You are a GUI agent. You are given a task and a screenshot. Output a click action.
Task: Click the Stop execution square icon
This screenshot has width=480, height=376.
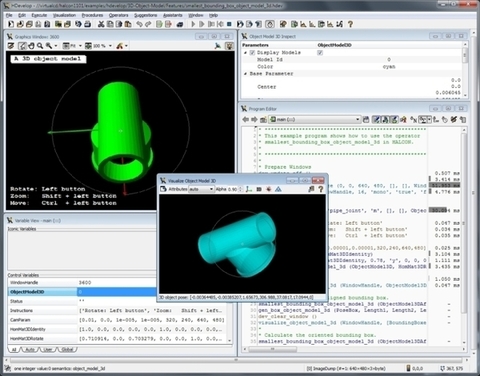(x=229, y=24)
